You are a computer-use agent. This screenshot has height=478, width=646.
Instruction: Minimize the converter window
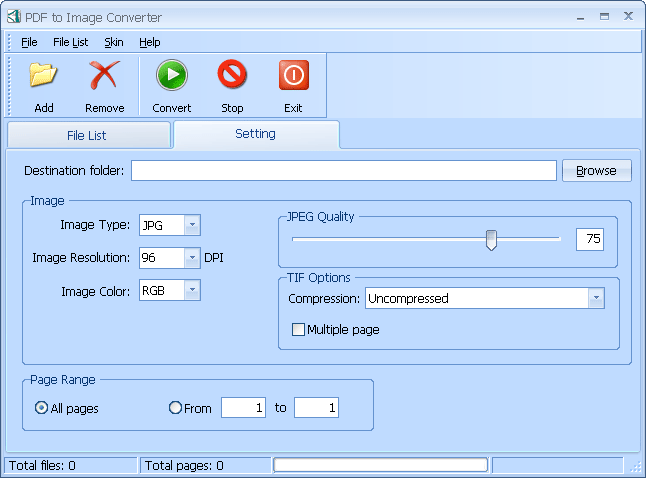tap(580, 17)
